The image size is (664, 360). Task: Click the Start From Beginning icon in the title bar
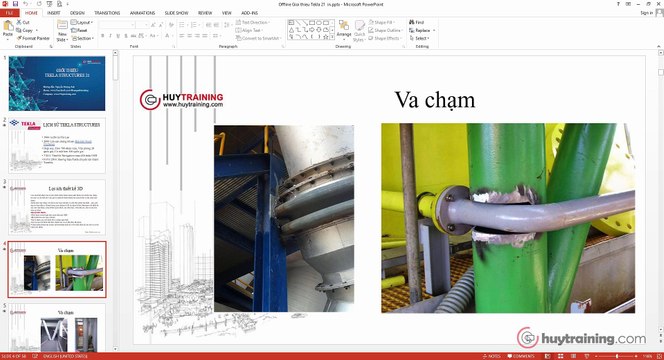tap(49, 4)
